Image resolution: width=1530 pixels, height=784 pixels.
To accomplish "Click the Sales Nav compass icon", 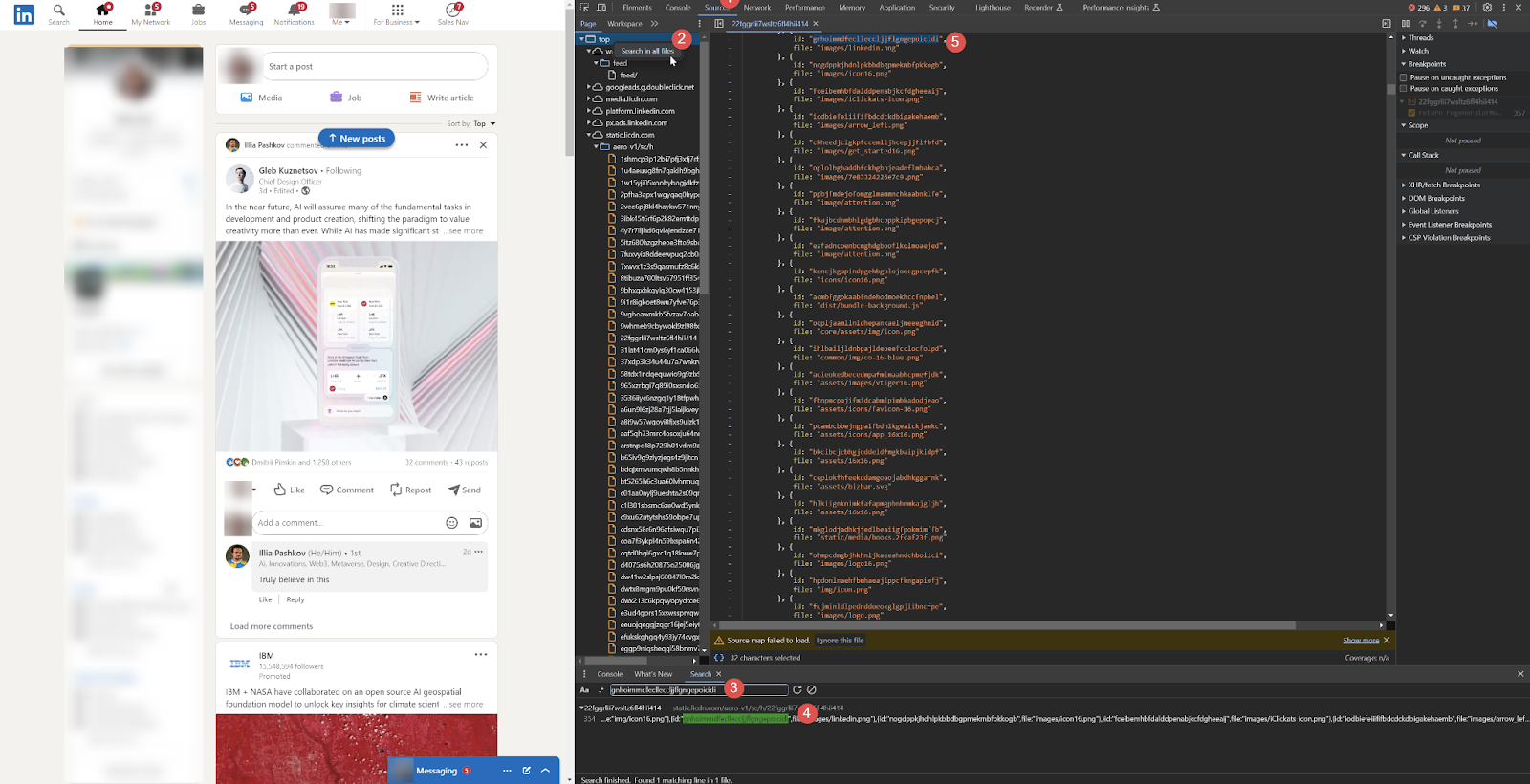I will 452,11.
